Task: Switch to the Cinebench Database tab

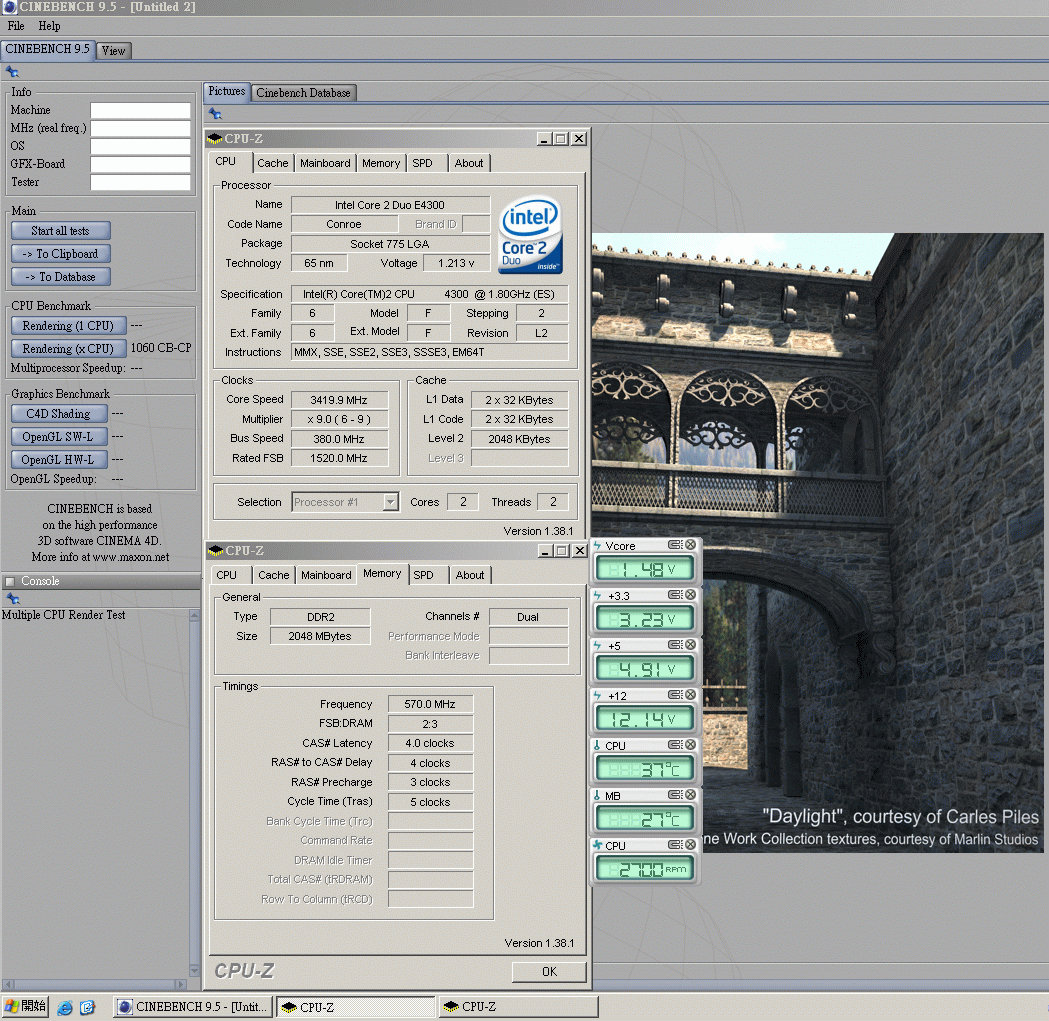Action: click(x=303, y=93)
